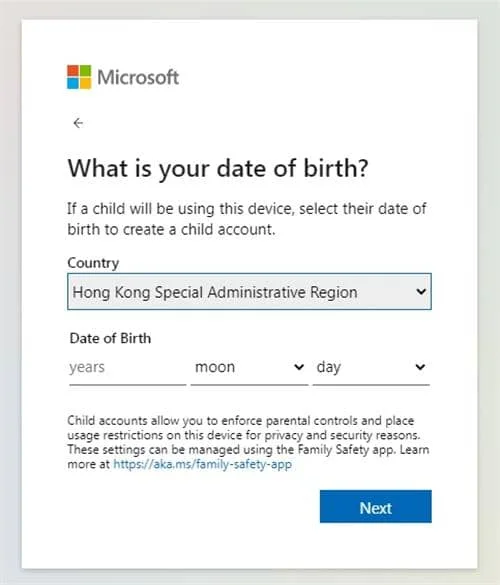Focus the years input field

[x=128, y=367]
